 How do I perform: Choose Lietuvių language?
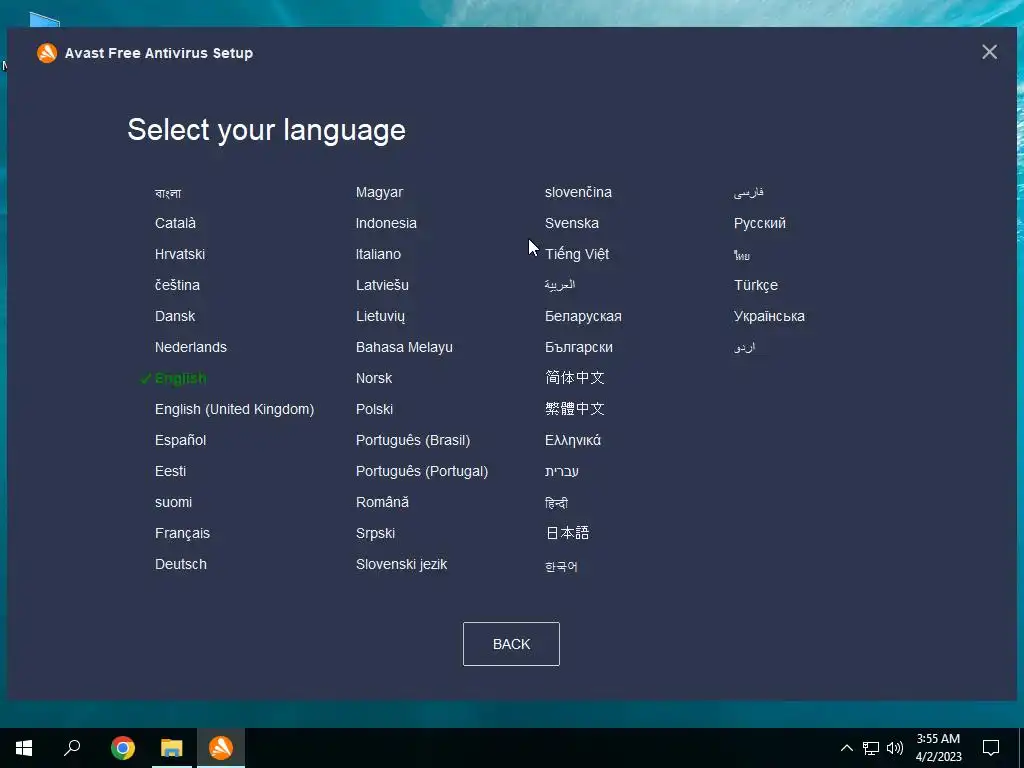click(380, 317)
